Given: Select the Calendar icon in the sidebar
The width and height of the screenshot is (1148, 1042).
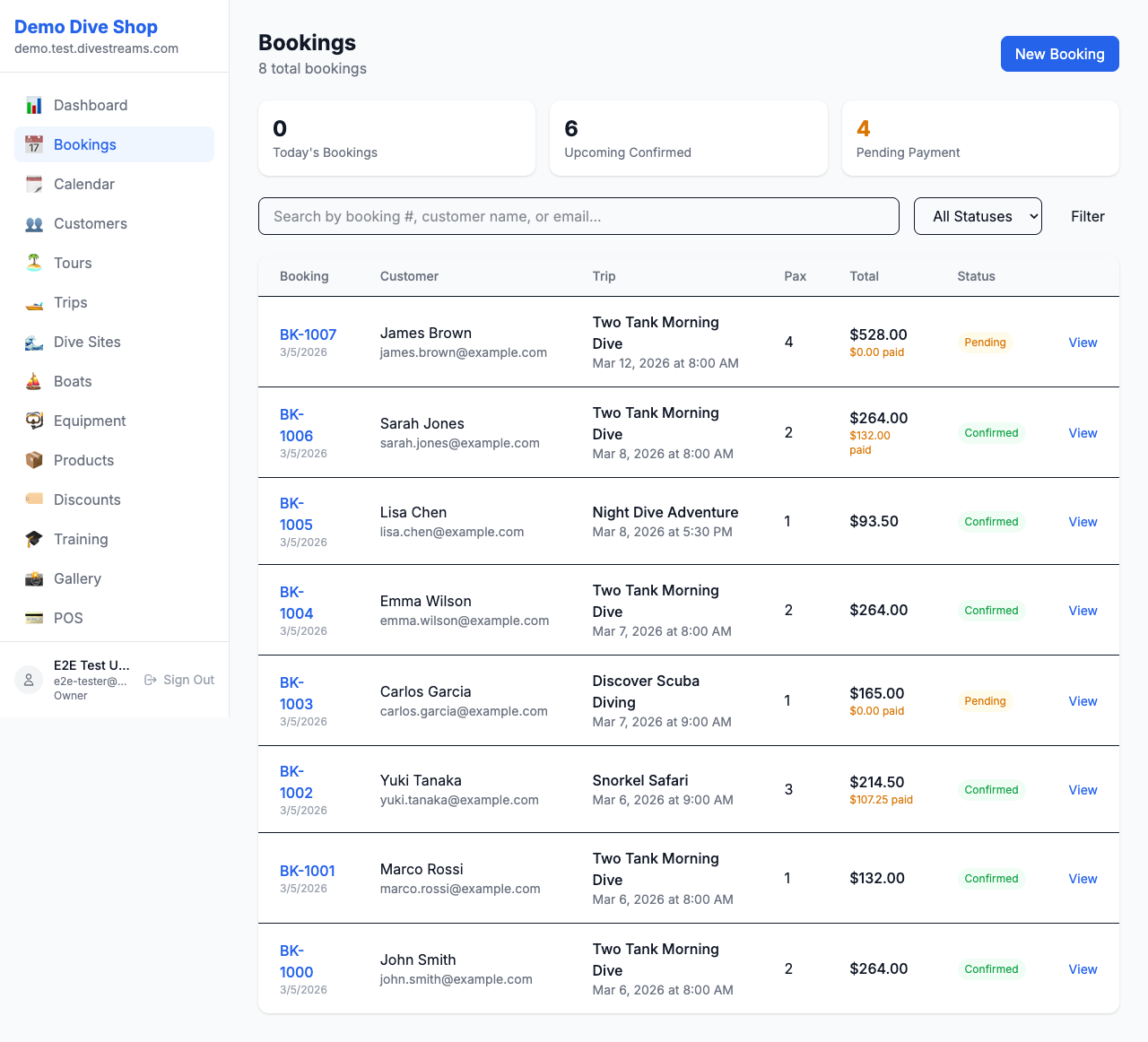Looking at the screenshot, I should click(33, 184).
